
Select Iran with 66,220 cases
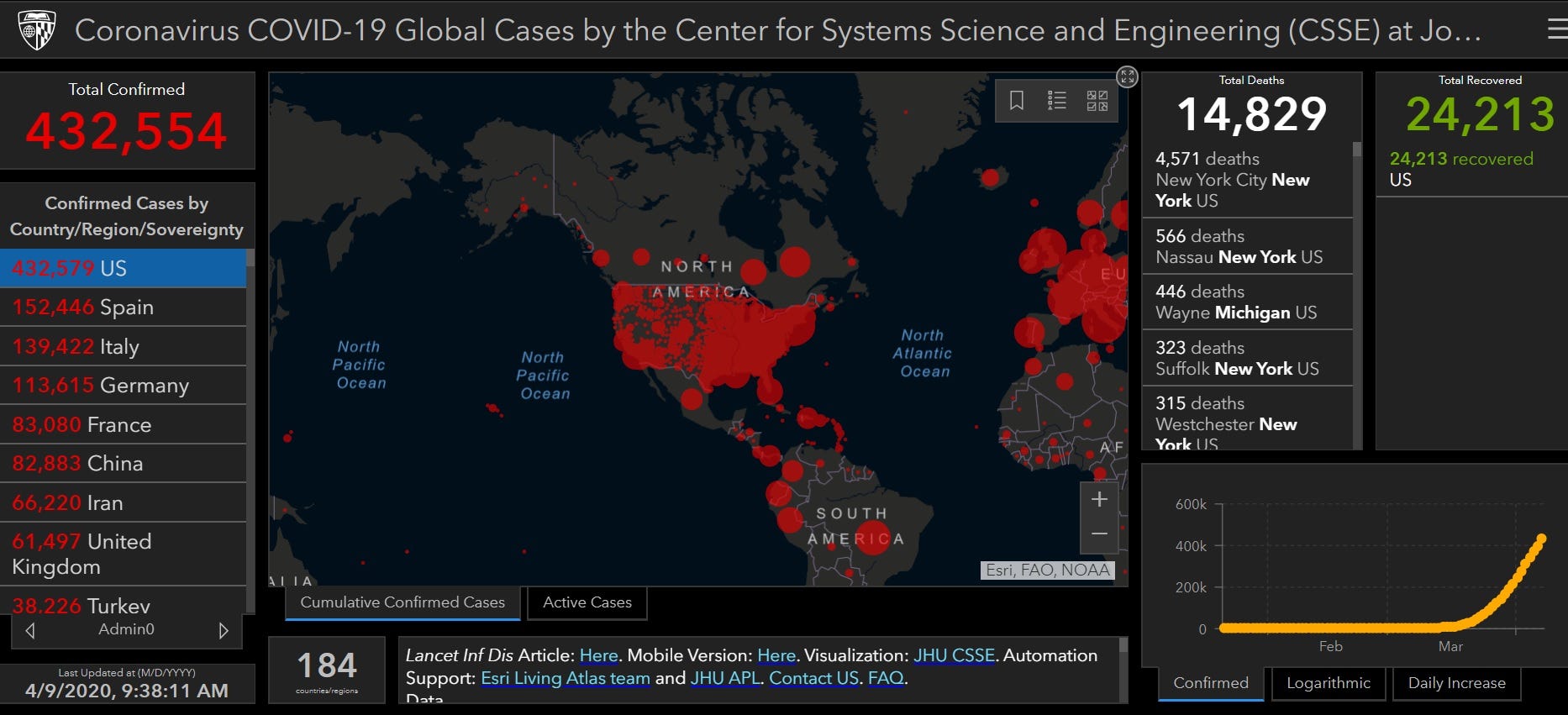pyautogui.click(x=123, y=502)
